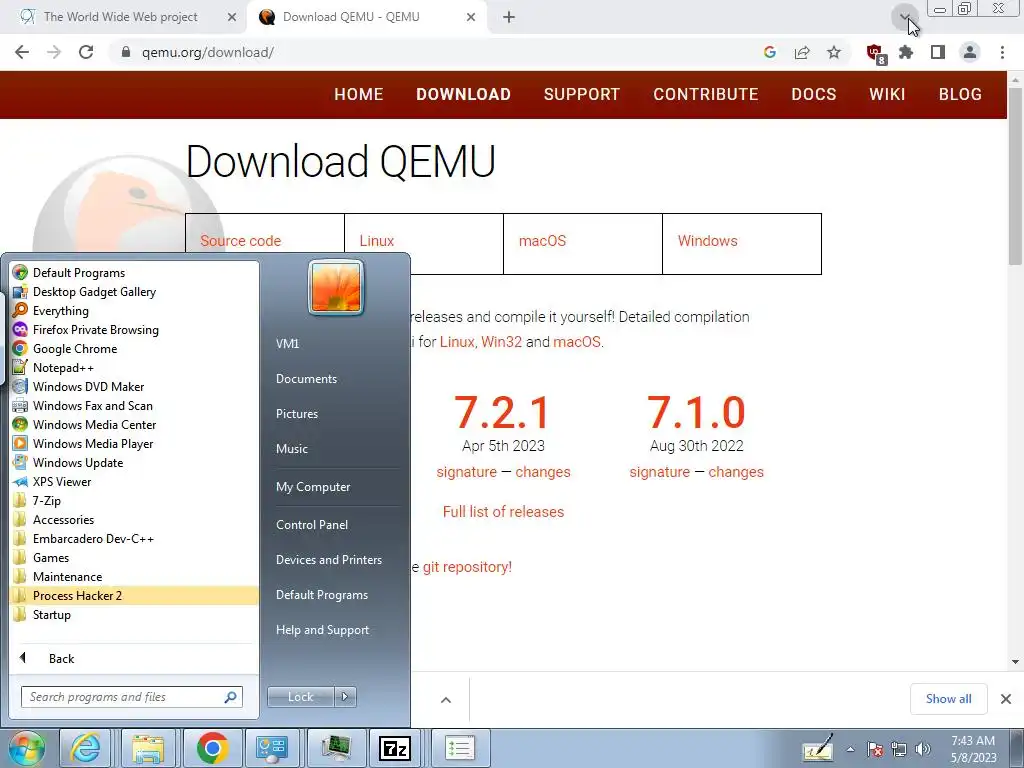This screenshot has height=768, width=1024.
Task: Click the network icon in system tray
Action: [899, 749]
